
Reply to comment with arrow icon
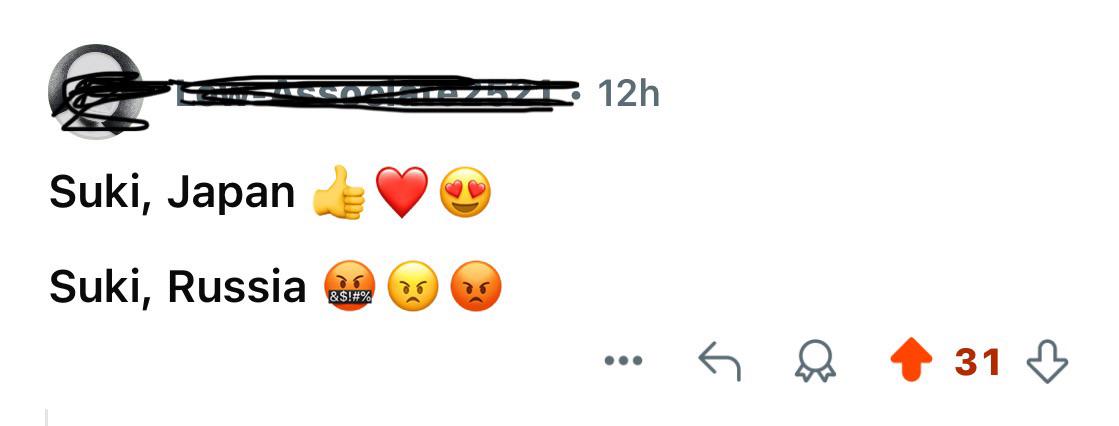[719, 361]
